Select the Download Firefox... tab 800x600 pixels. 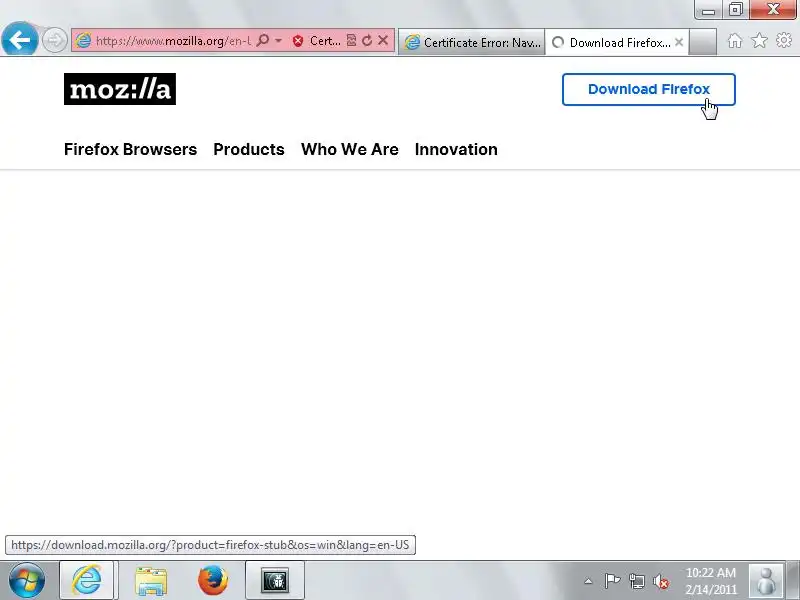(616, 42)
